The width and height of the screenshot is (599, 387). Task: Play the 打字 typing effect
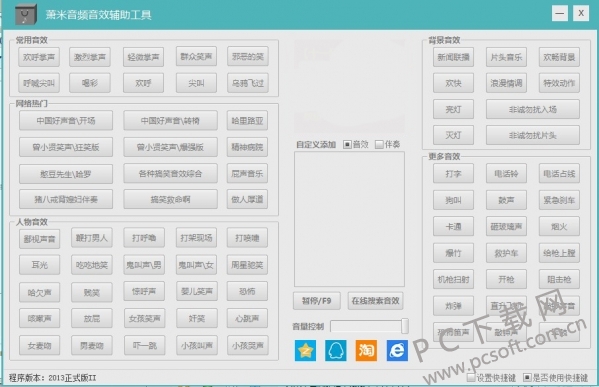453,173
